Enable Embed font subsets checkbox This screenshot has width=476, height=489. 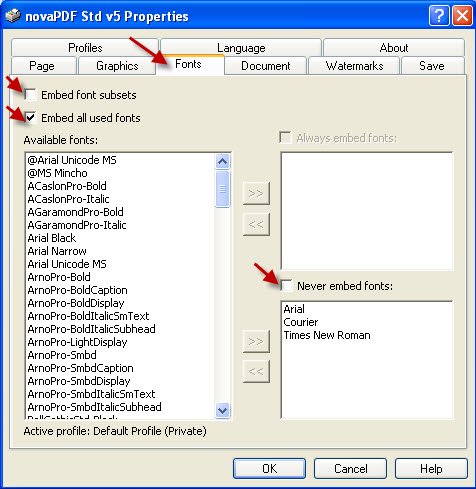(x=31, y=95)
